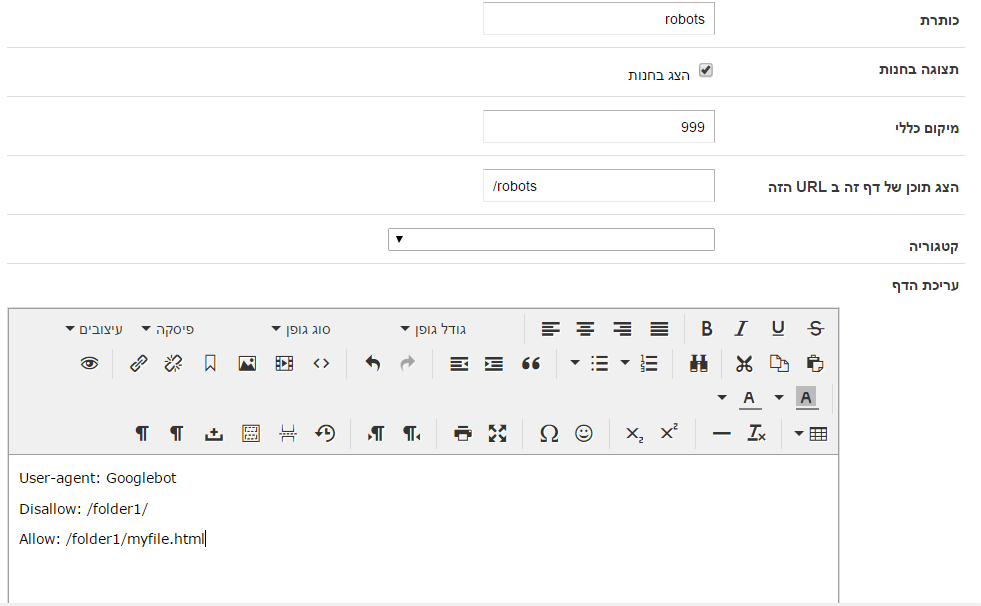Screen dimensions: 981x606
Task: Open the table insert dropdown
Action: click(x=811, y=433)
